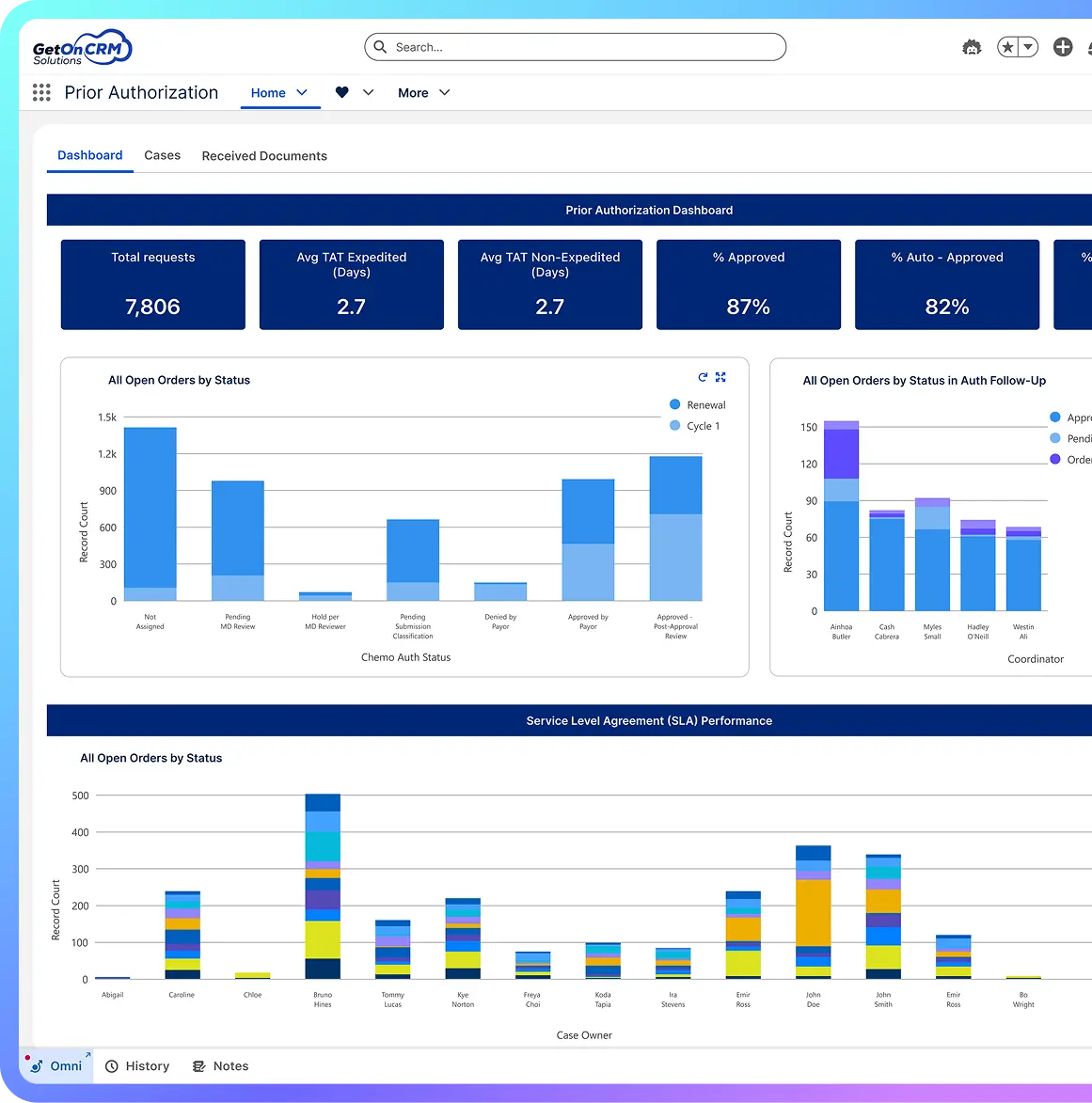
Task: Click the Total requests 7,806 metric card
Action: click(x=152, y=285)
